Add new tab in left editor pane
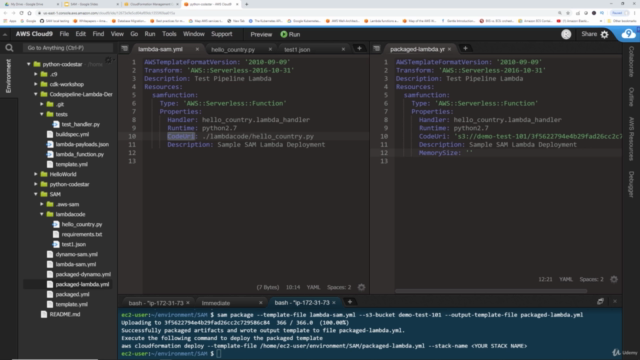 (x=360, y=48)
